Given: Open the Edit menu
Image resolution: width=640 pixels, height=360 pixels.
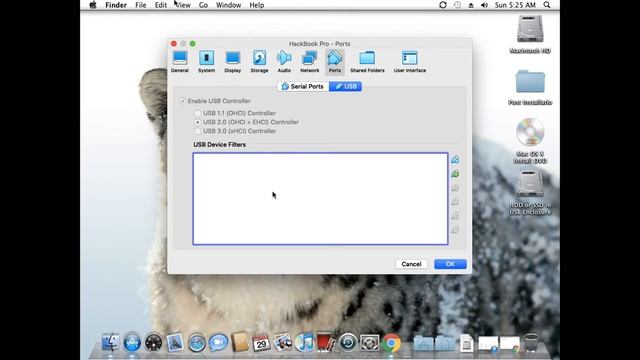Looking at the screenshot, I should [x=160, y=5].
